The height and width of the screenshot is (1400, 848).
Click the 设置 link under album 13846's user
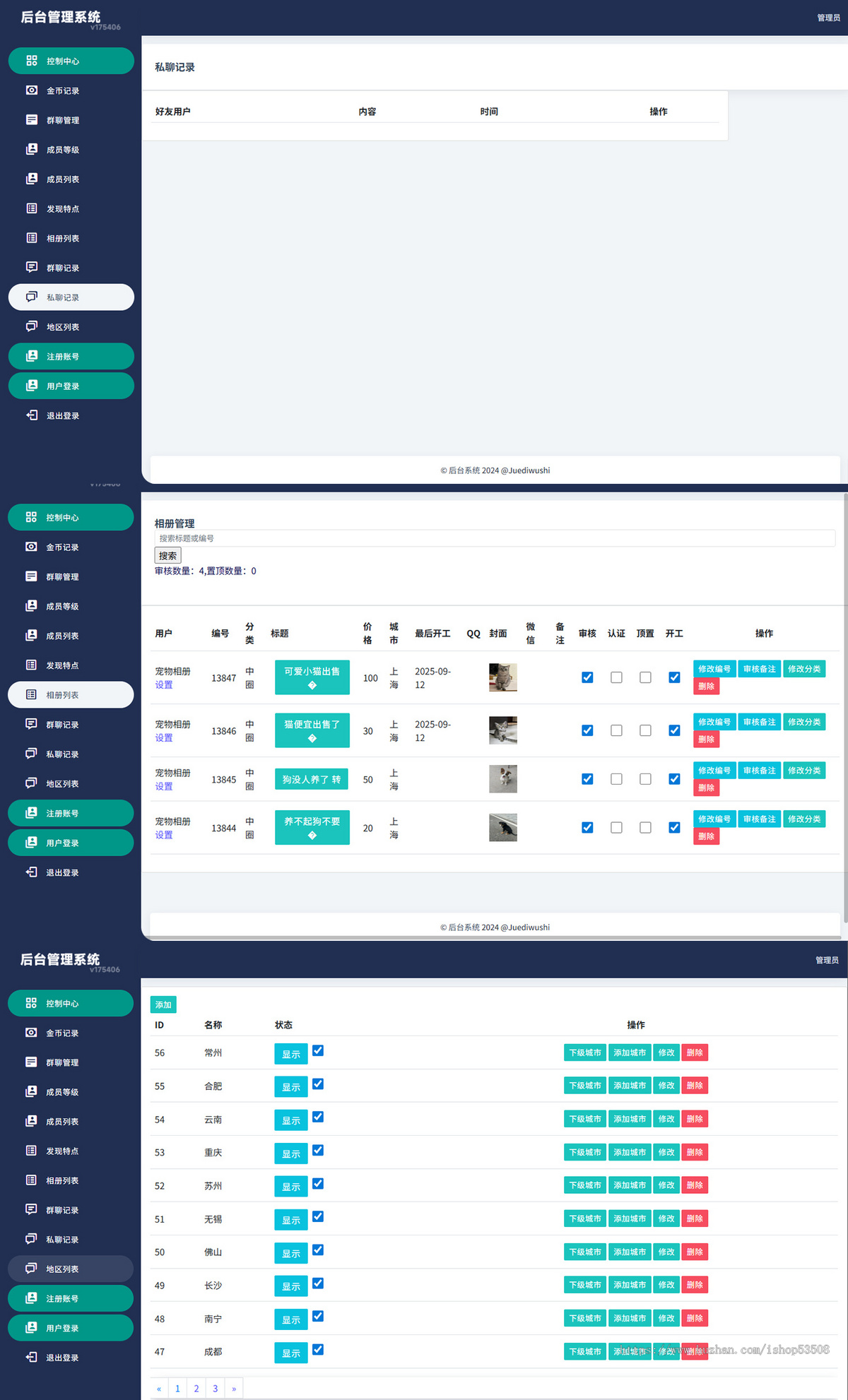(x=164, y=737)
